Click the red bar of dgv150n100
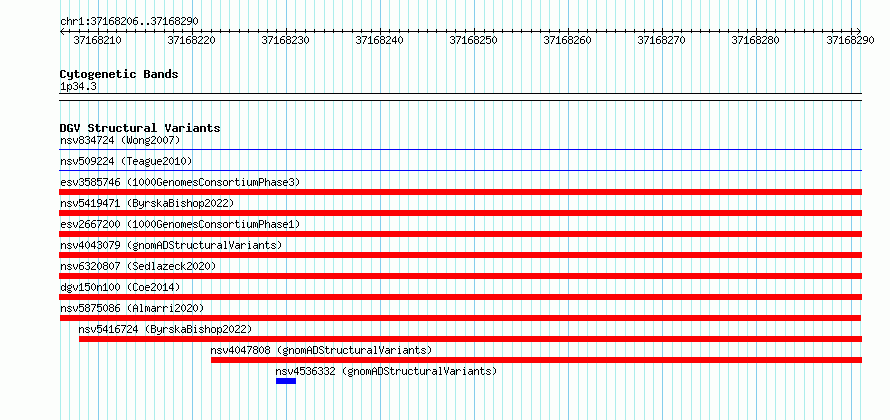 click(x=461, y=297)
